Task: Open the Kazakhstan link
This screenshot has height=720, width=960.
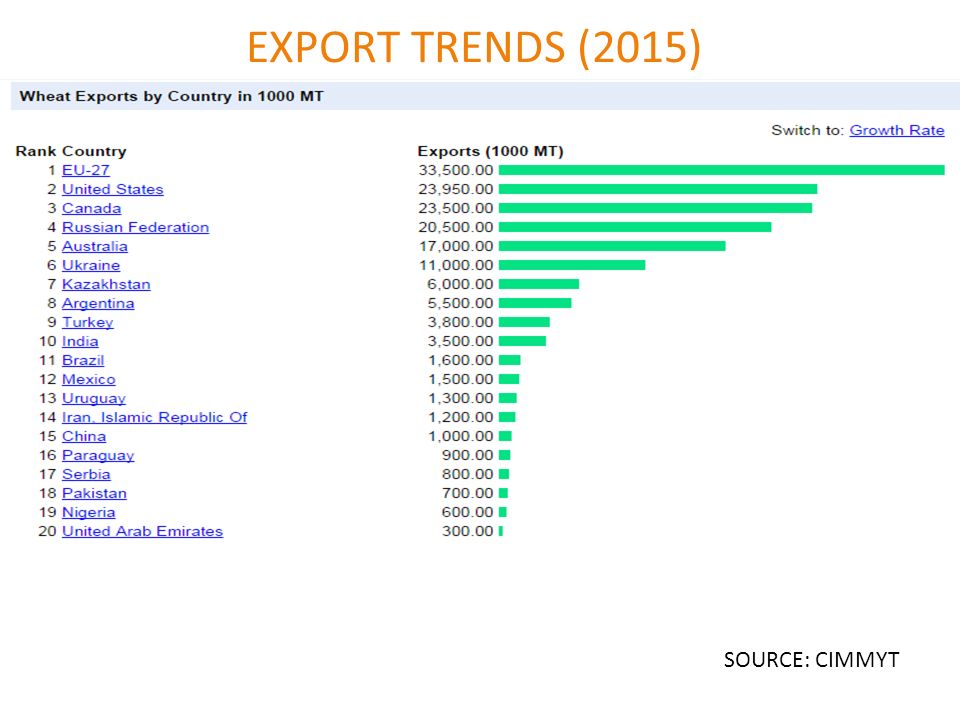Action: [106, 284]
